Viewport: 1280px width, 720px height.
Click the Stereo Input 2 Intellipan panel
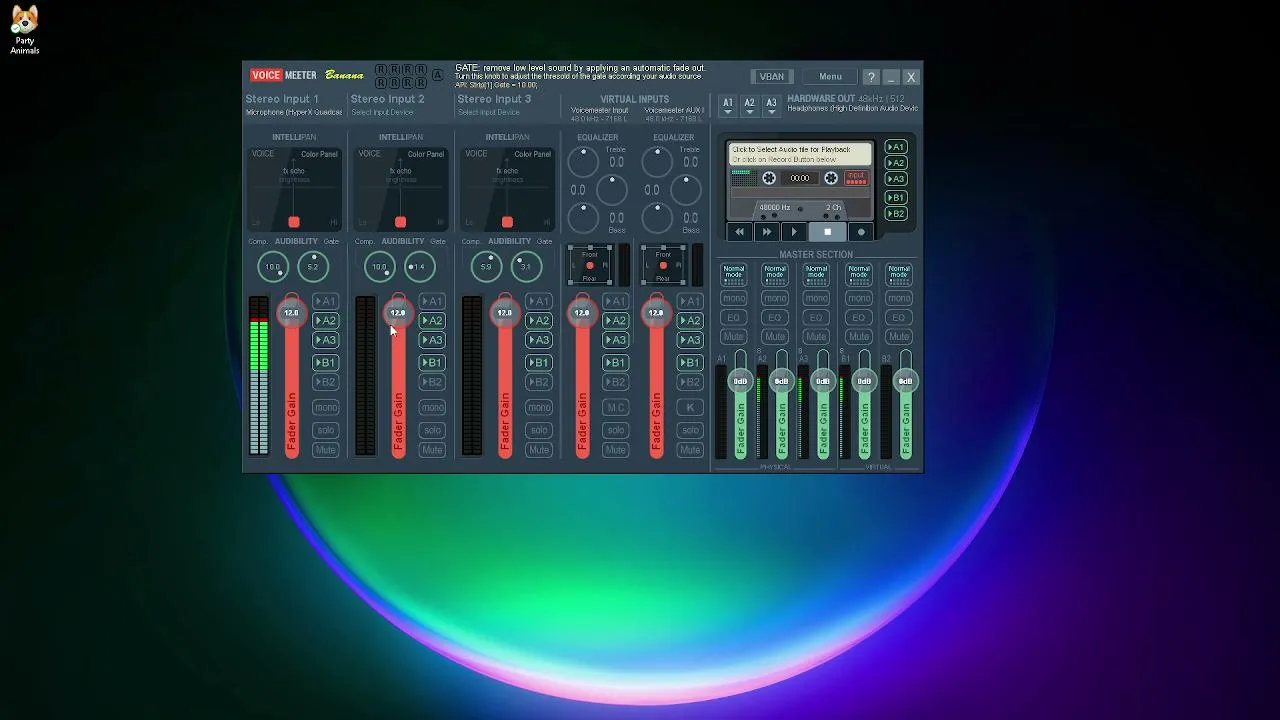(401, 190)
